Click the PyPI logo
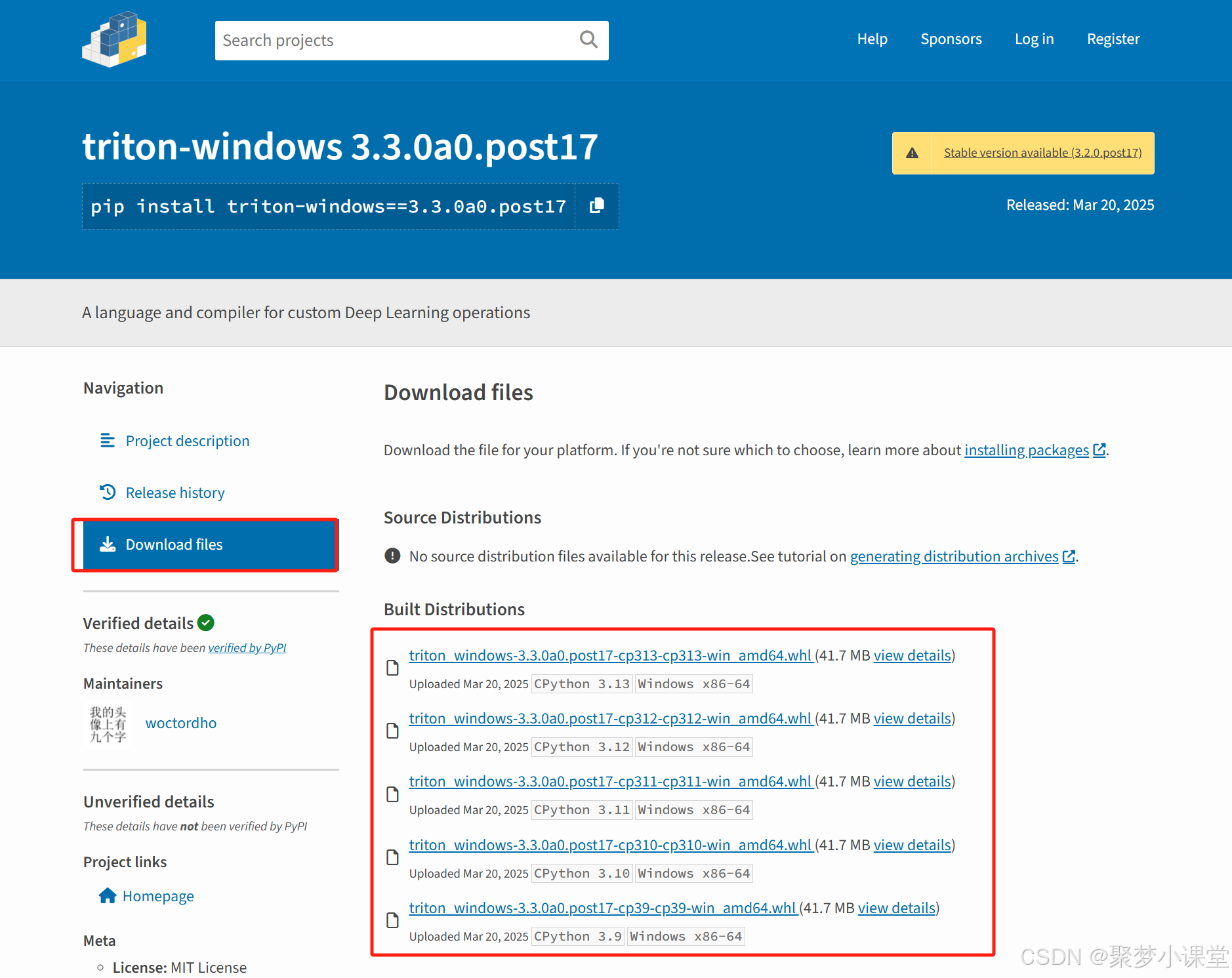 [114, 39]
